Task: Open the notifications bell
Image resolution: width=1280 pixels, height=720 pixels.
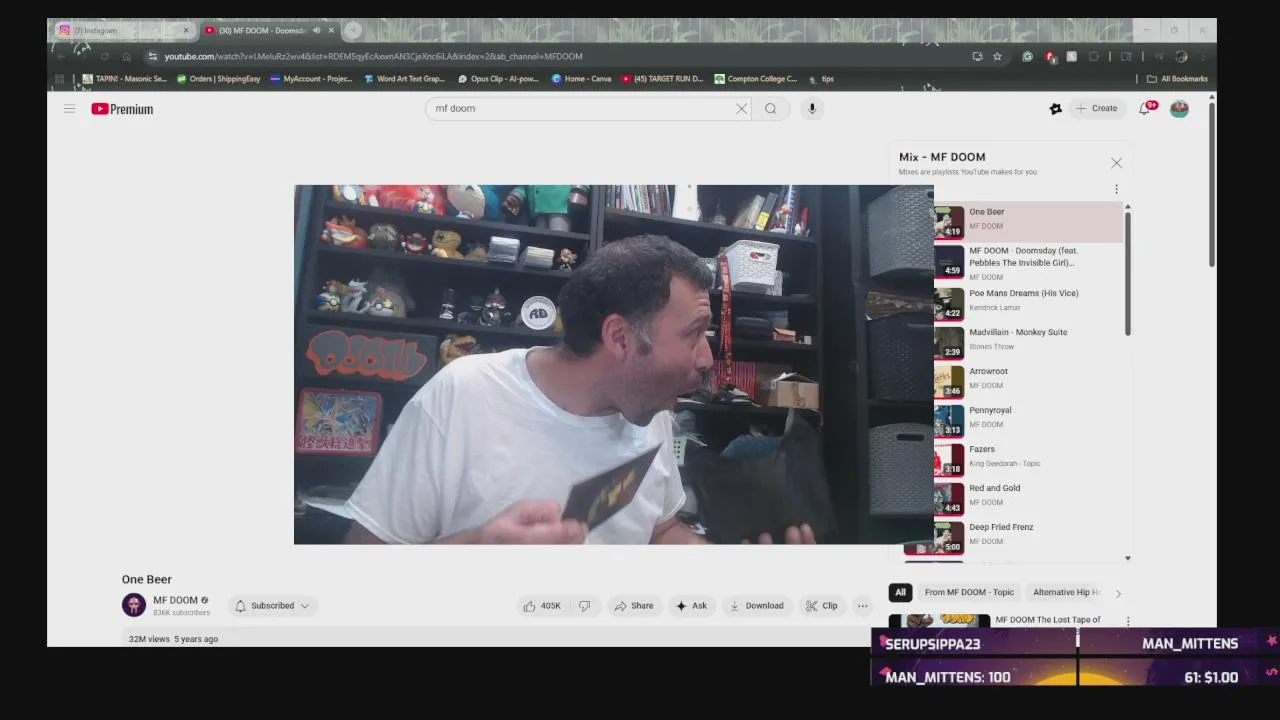Action: tap(1145, 108)
